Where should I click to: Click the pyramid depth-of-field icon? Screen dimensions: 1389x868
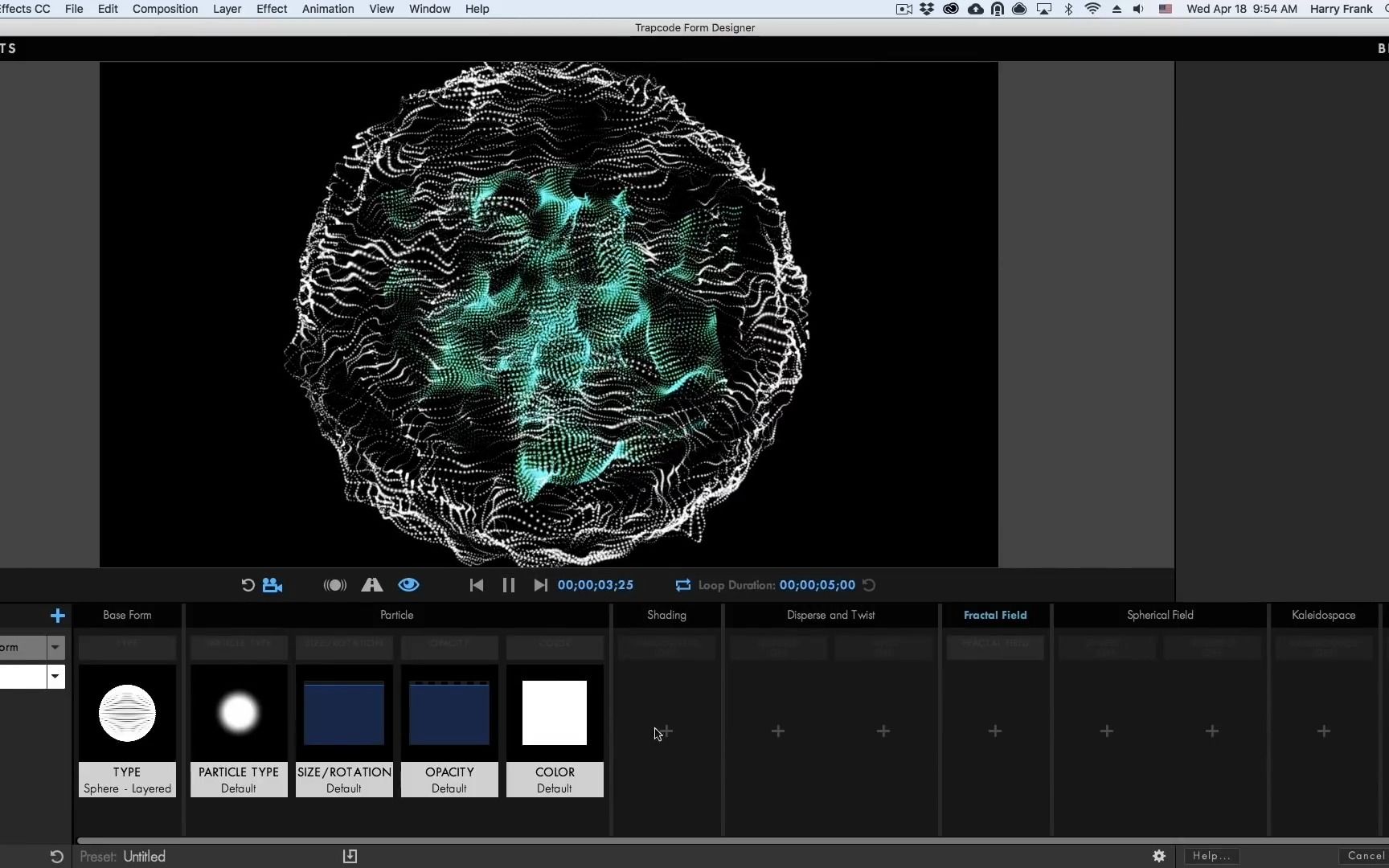(x=371, y=585)
